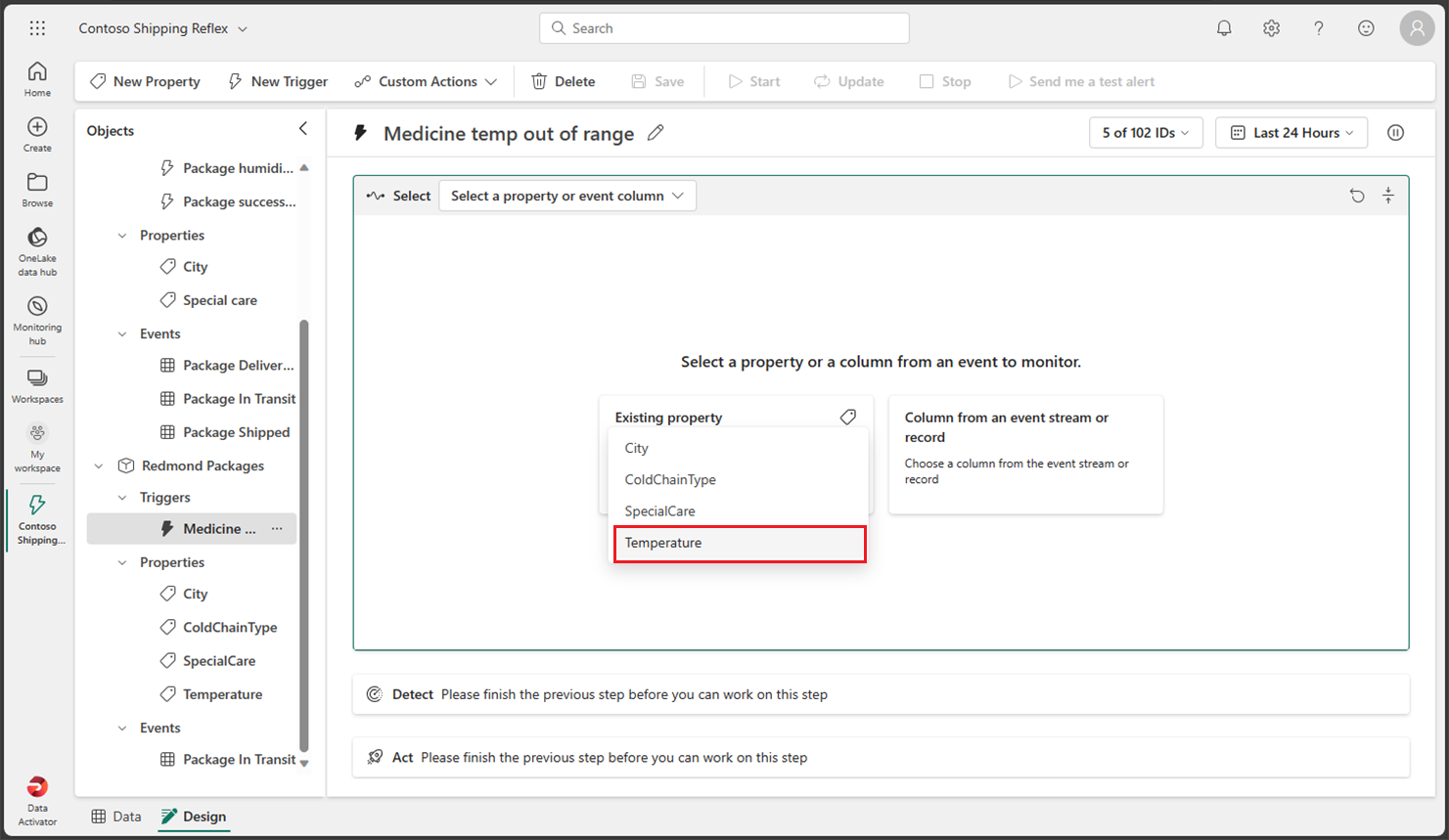Collapse Redmond Packages tree node

pyautogui.click(x=99, y=465)
